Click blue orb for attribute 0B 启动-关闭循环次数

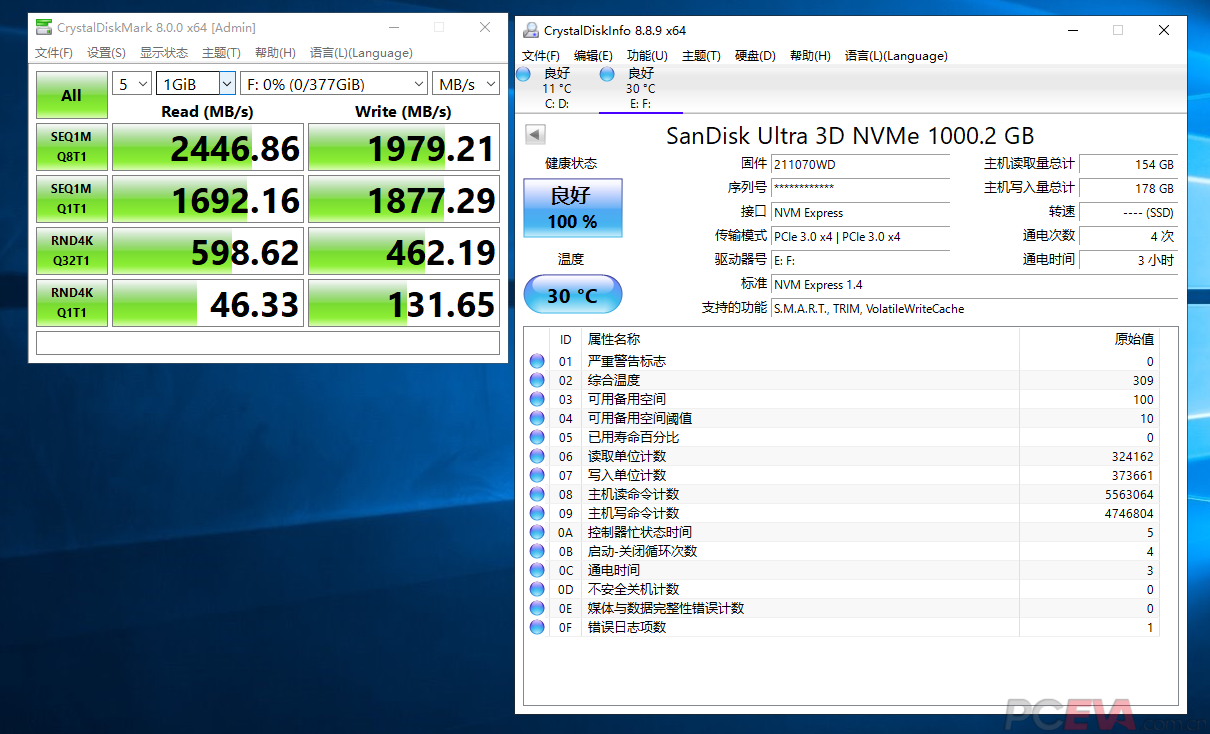[x=538, y=551]
